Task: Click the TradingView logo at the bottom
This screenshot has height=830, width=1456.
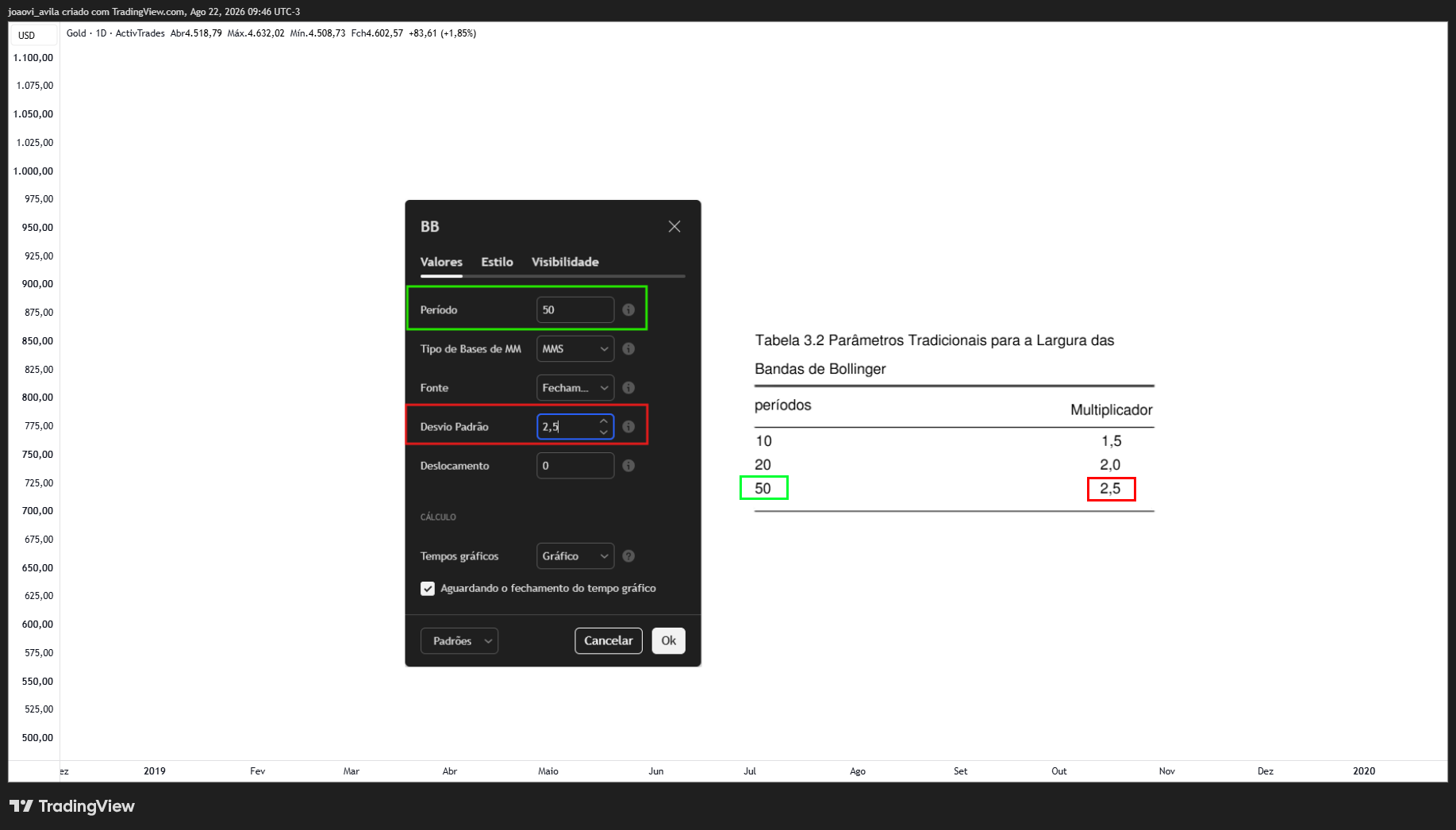Action: click(72, 806)
